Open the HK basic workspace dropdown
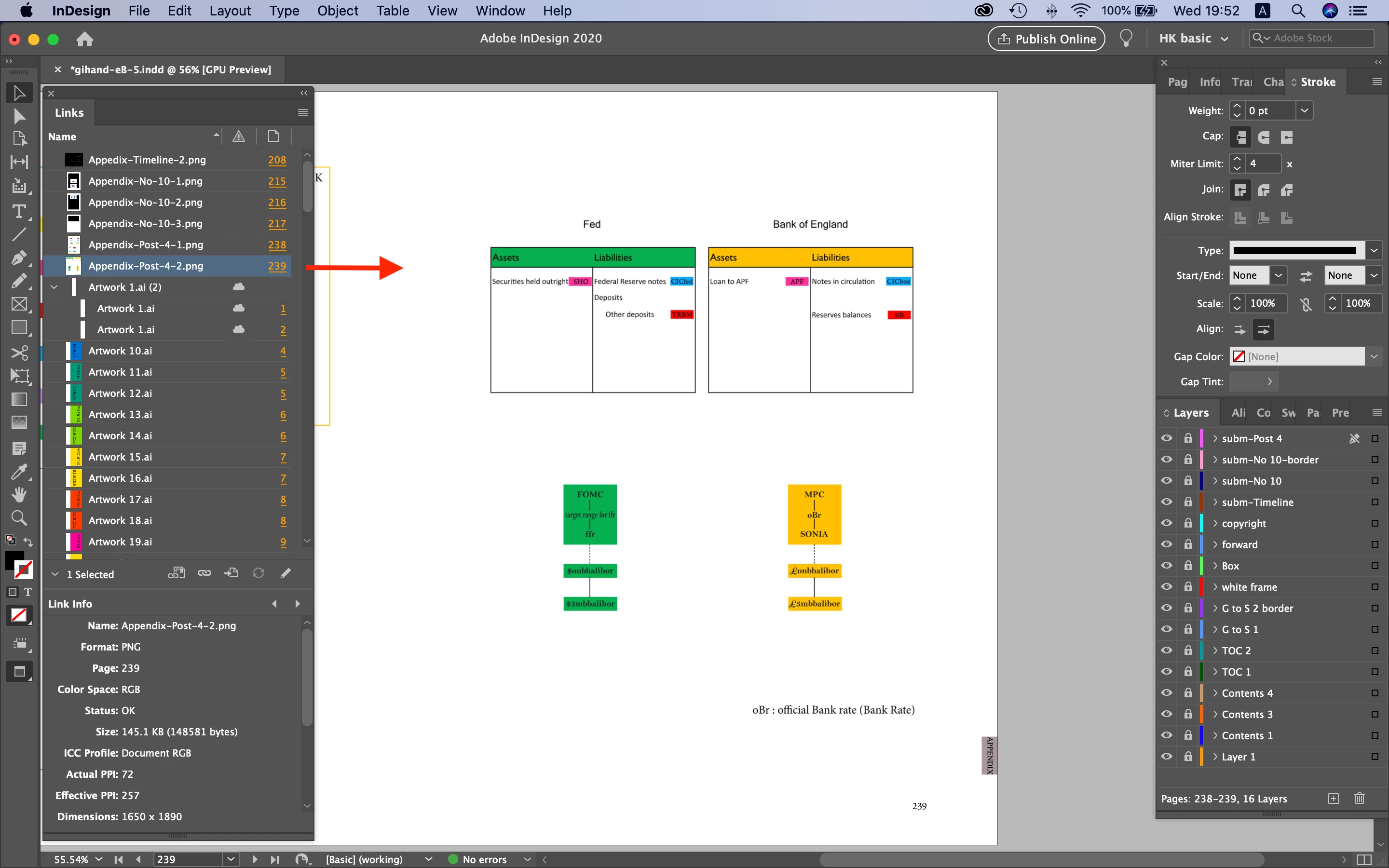Screen dimensions: 1389x868 pos(1194,39)
